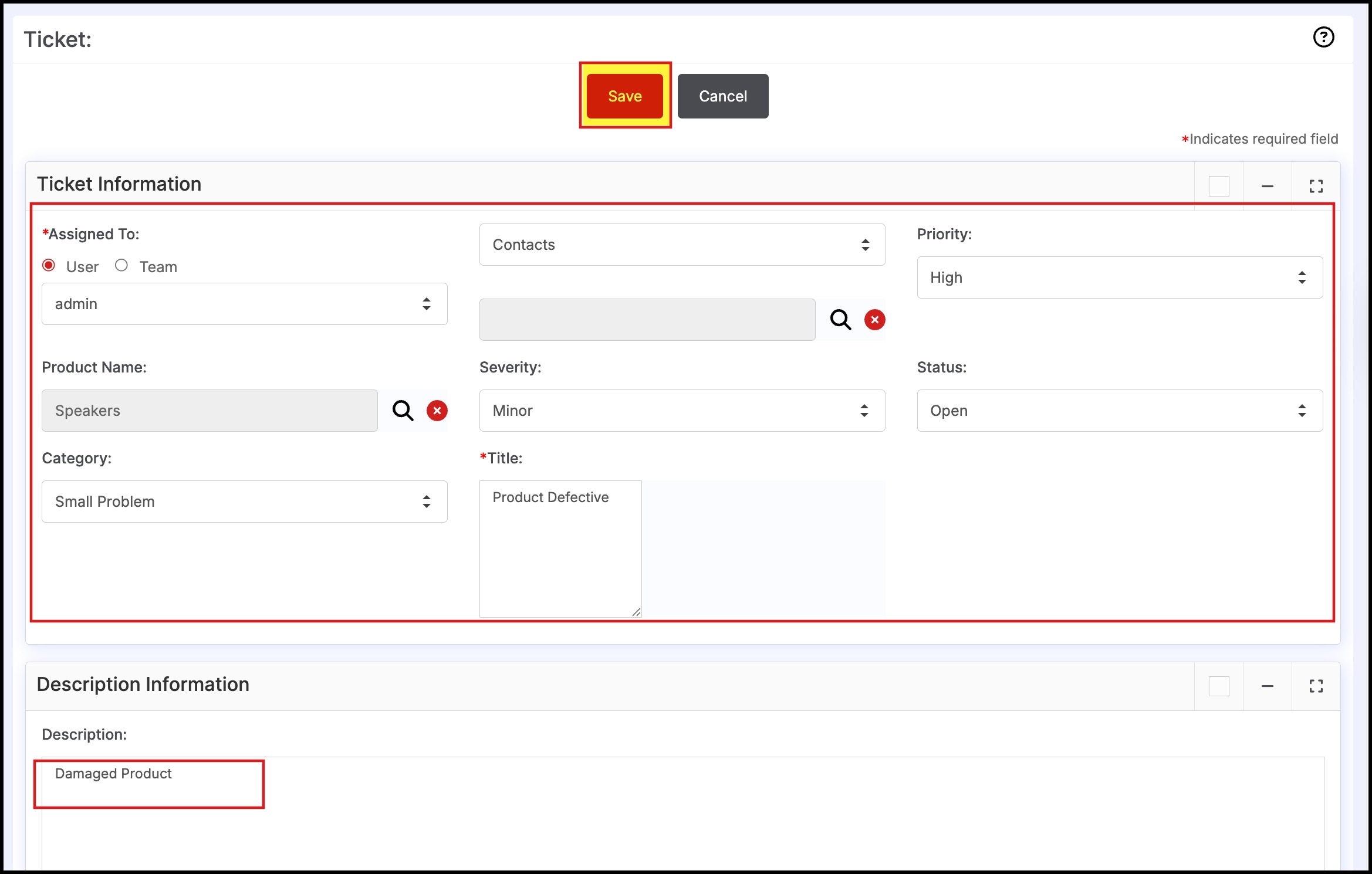Viewport: 1372px width, 874px height.
Task: Open the help question mark icon
Action: click(x=1323, y=38)
